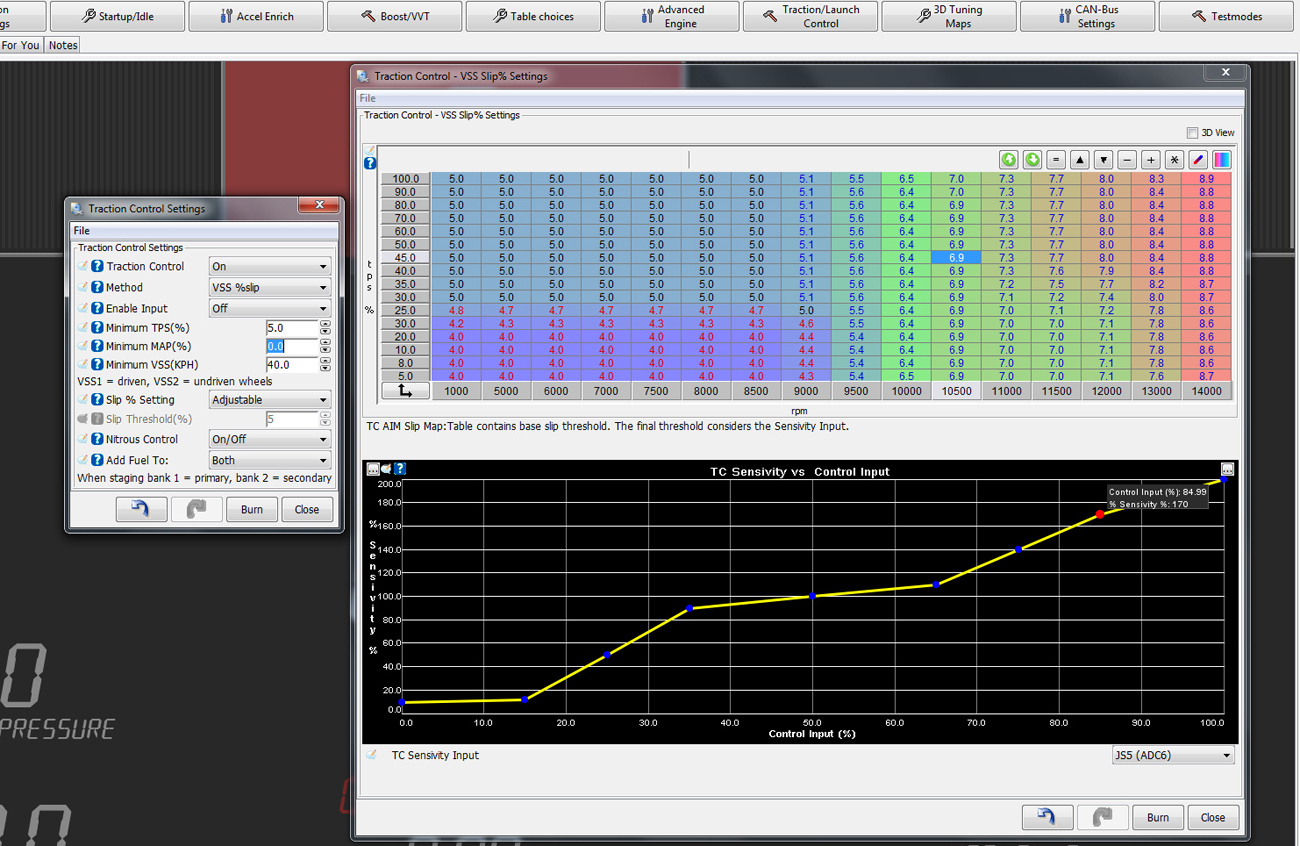Viewport: 1300px width, 846px height.
Task: Click the Minimum VSS(KPH) input field
Action: [291, 365]
